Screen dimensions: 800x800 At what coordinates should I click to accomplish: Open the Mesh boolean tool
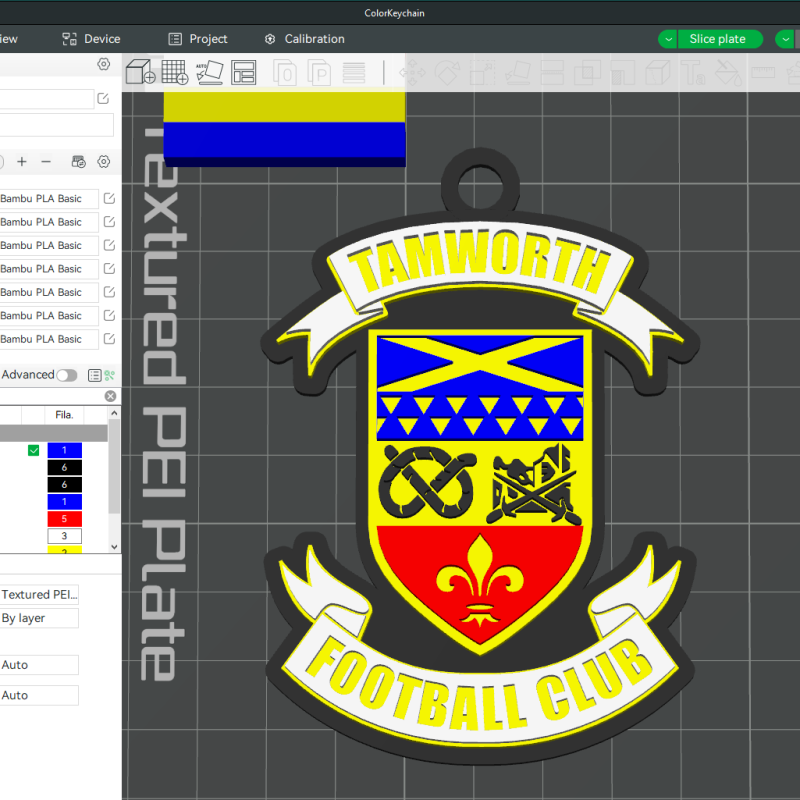[x=587, y=73]
